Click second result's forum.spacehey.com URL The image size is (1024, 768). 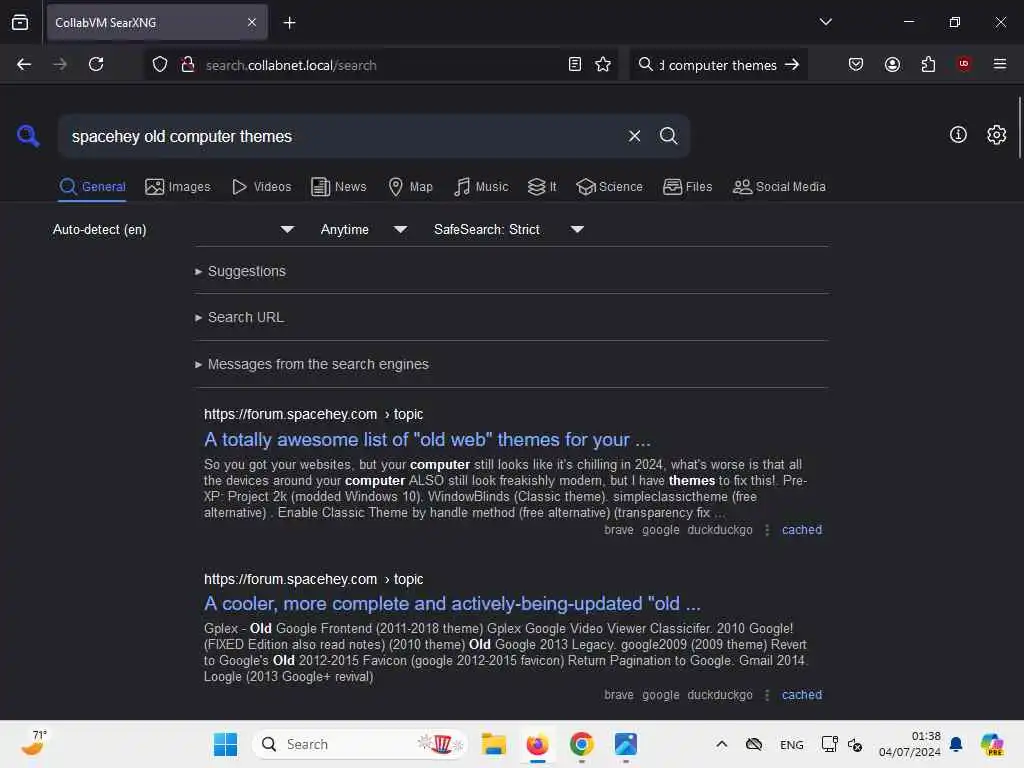click(313, 579)
